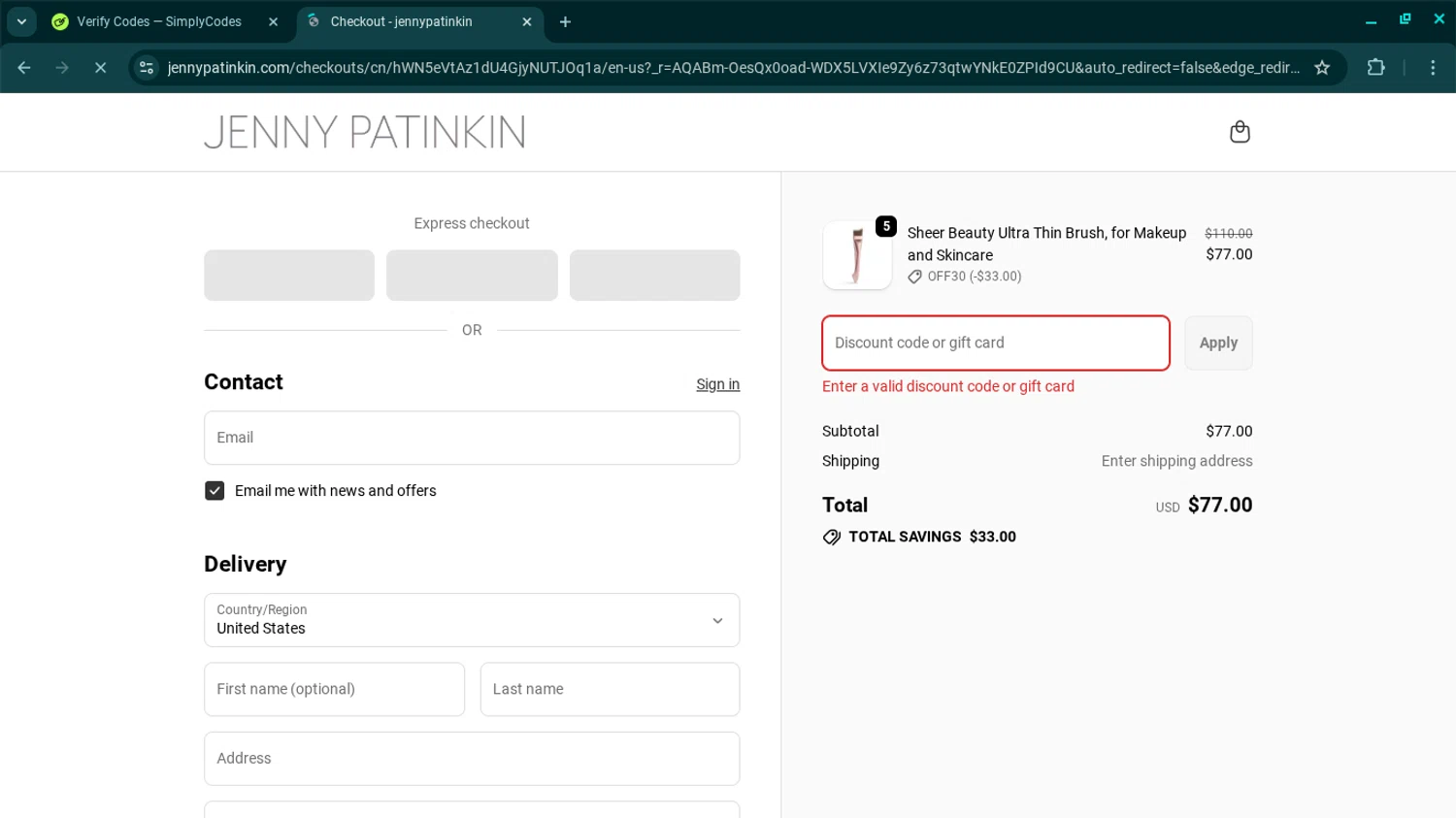This screenshot has height=818, width=1456.
Task: Switch to Verify Codes — SimplyCodes tab
Action: click(160, 21)
